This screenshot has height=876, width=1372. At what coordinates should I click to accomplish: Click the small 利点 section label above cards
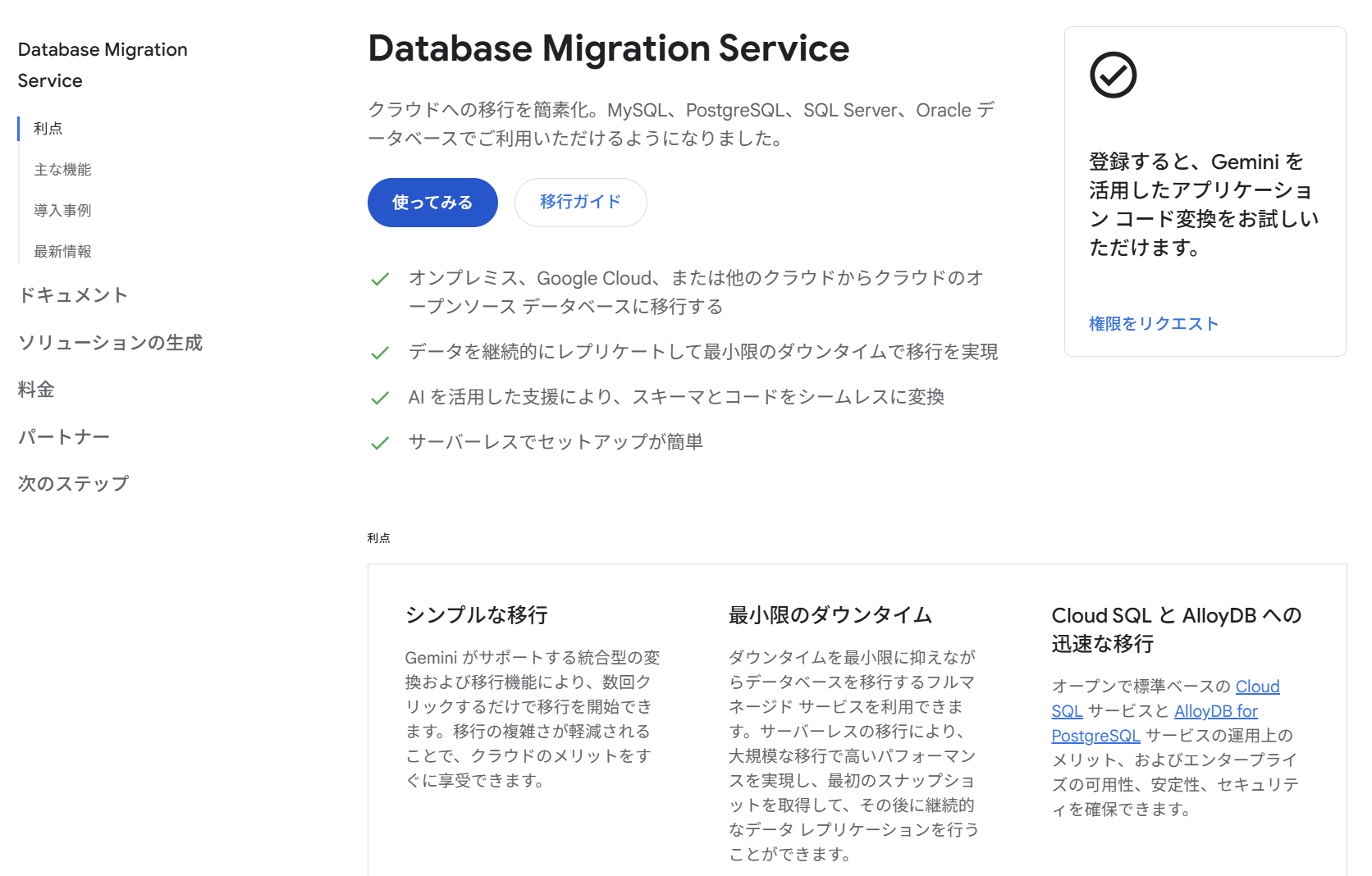(x=379, y=538)
